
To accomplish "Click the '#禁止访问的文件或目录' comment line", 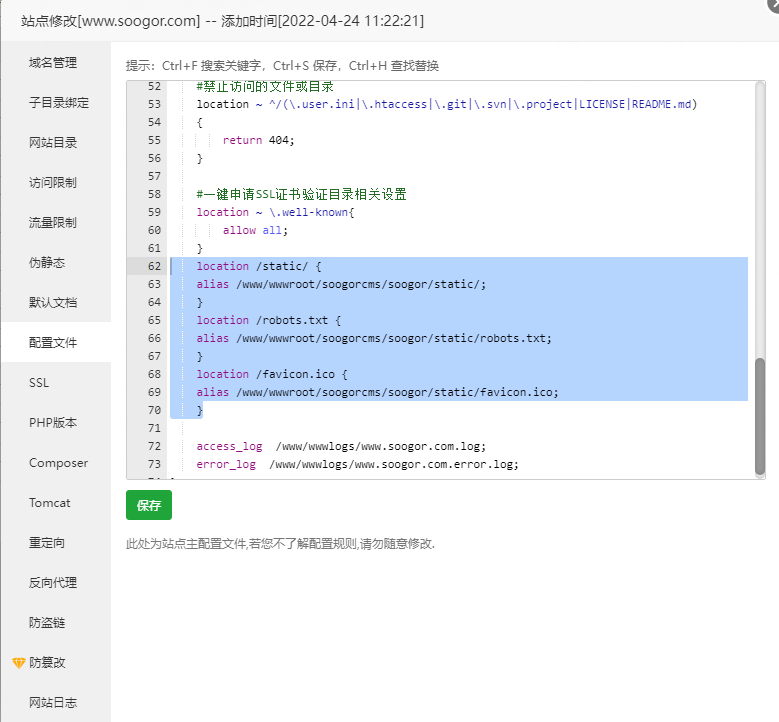I will (265, 86).
